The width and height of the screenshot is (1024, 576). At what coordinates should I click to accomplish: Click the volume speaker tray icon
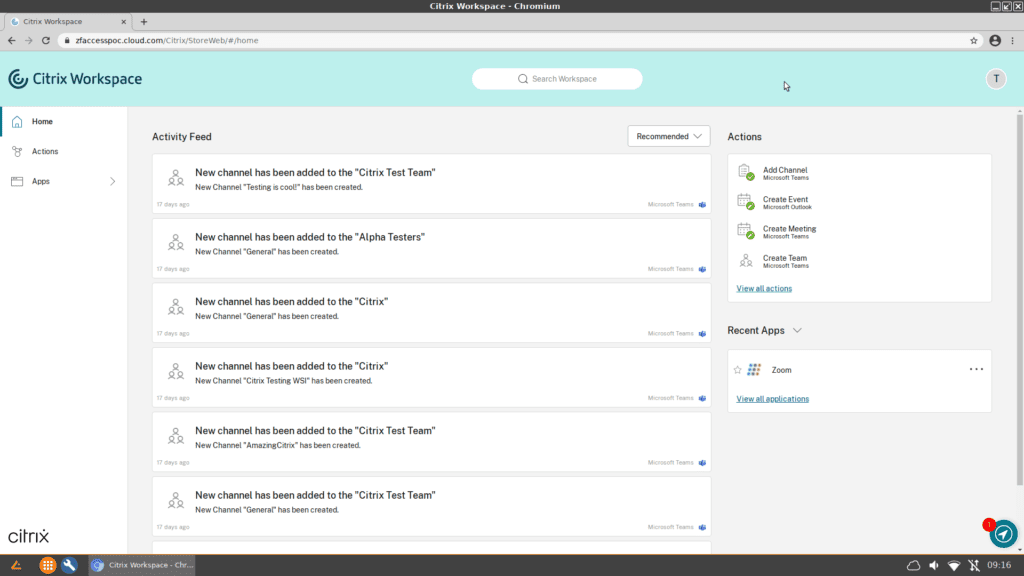pos(934,566)
